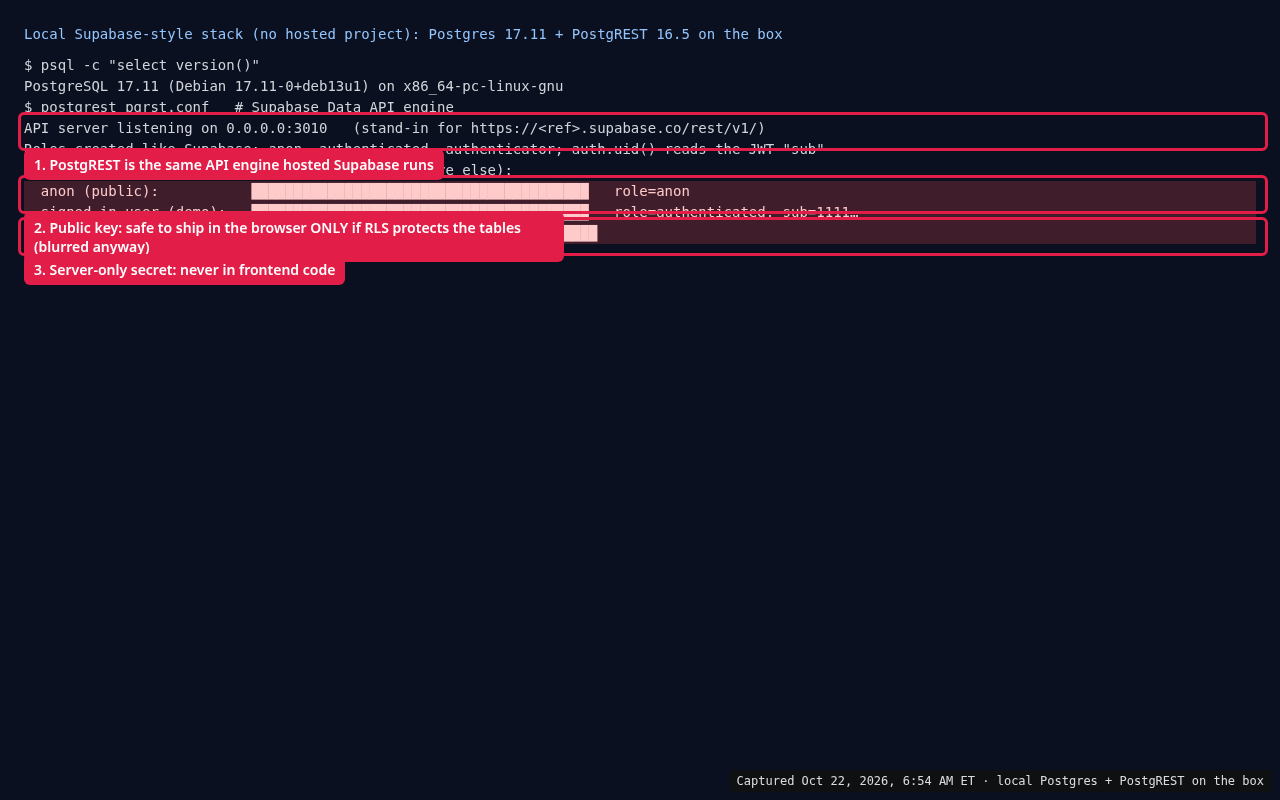Click the "role=anon" value
The width and height of the screenshot is (1280, 800).
coord(652,191)
